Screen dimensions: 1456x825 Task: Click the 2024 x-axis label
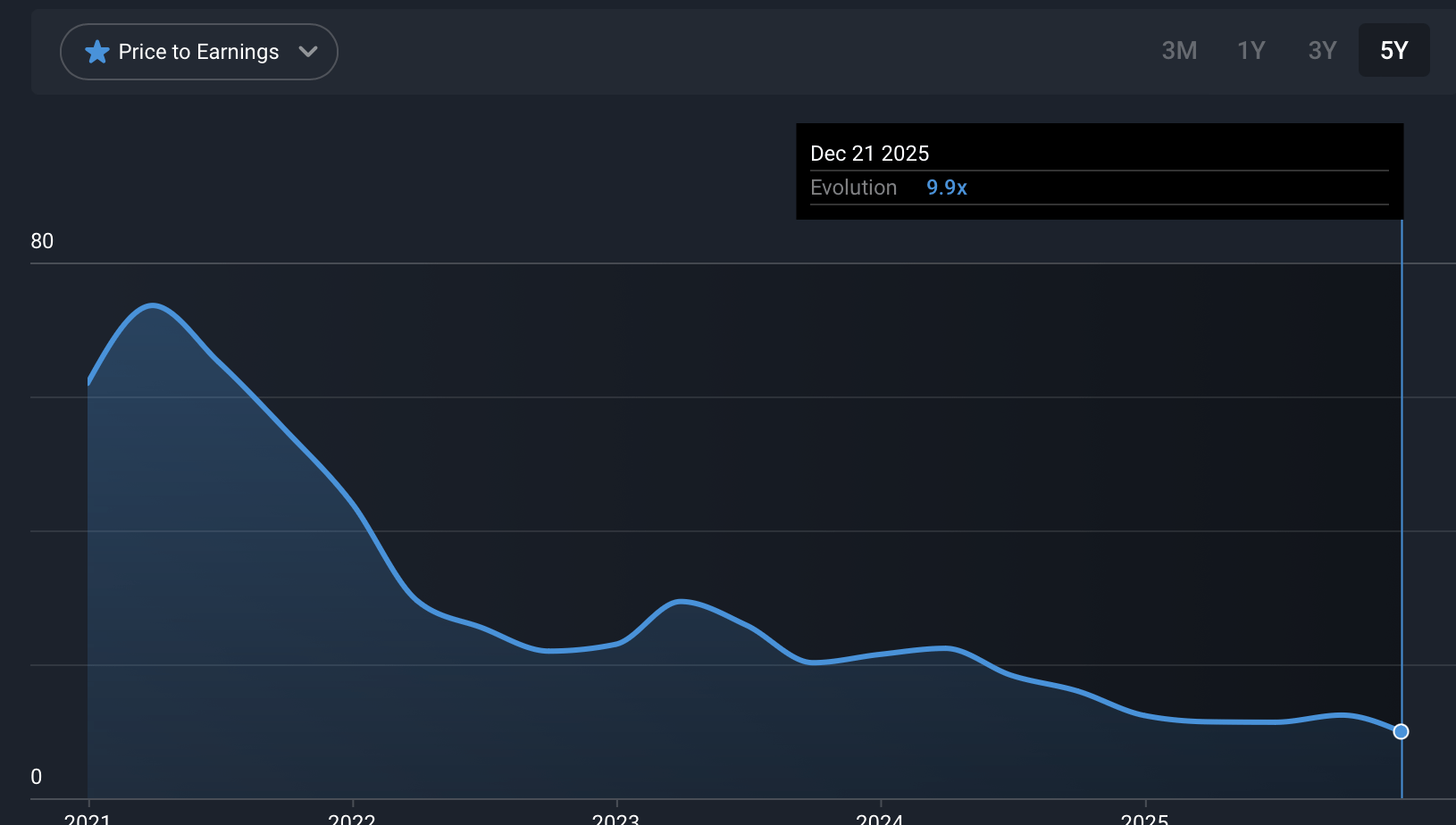880,819
